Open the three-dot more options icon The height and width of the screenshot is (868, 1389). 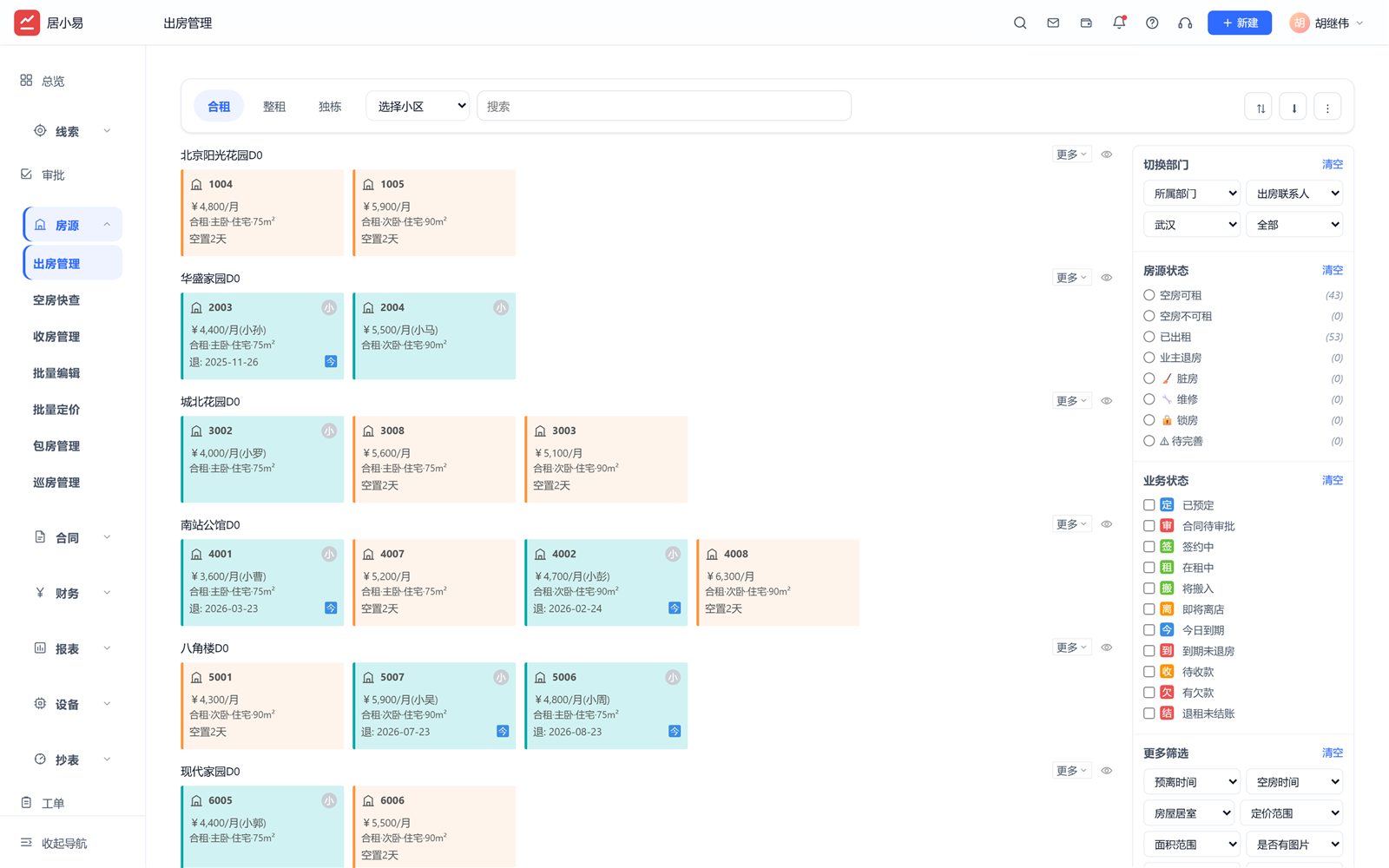click(x=1327, y=108)
